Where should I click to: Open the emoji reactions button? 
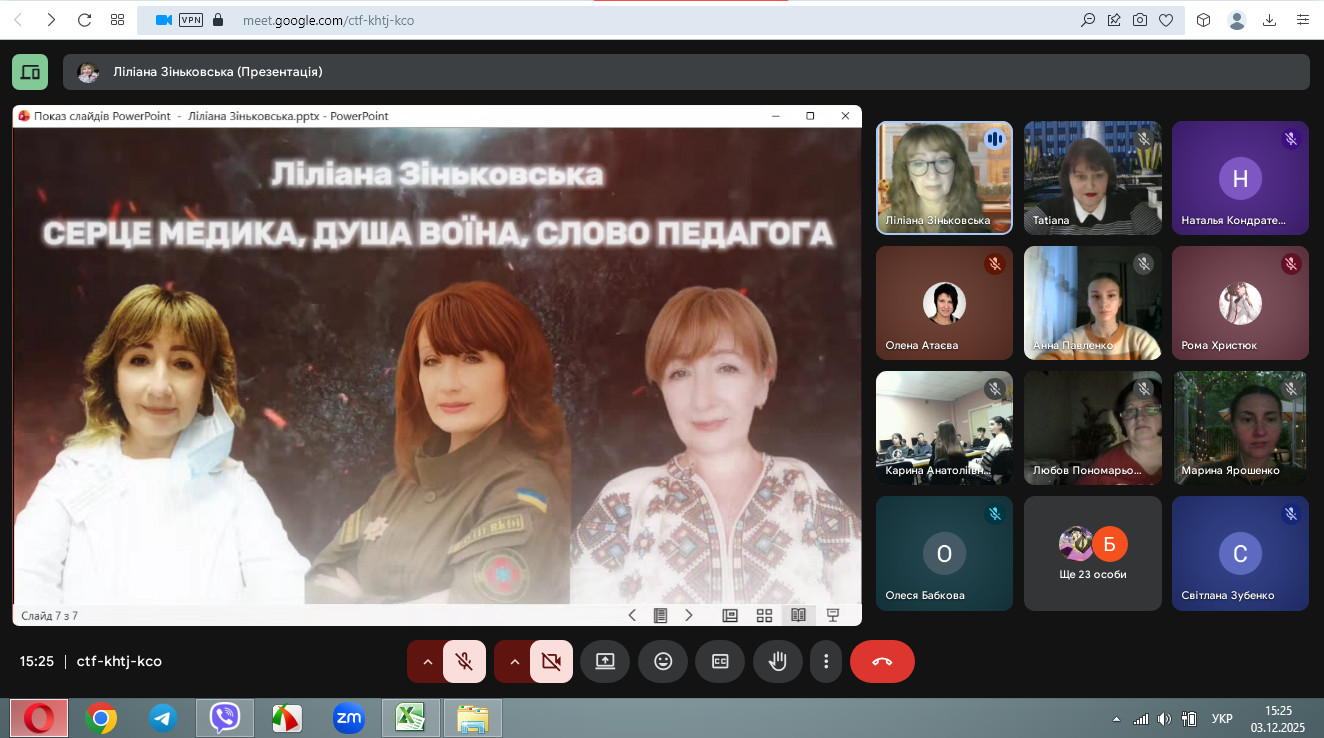tap(662, 661)
